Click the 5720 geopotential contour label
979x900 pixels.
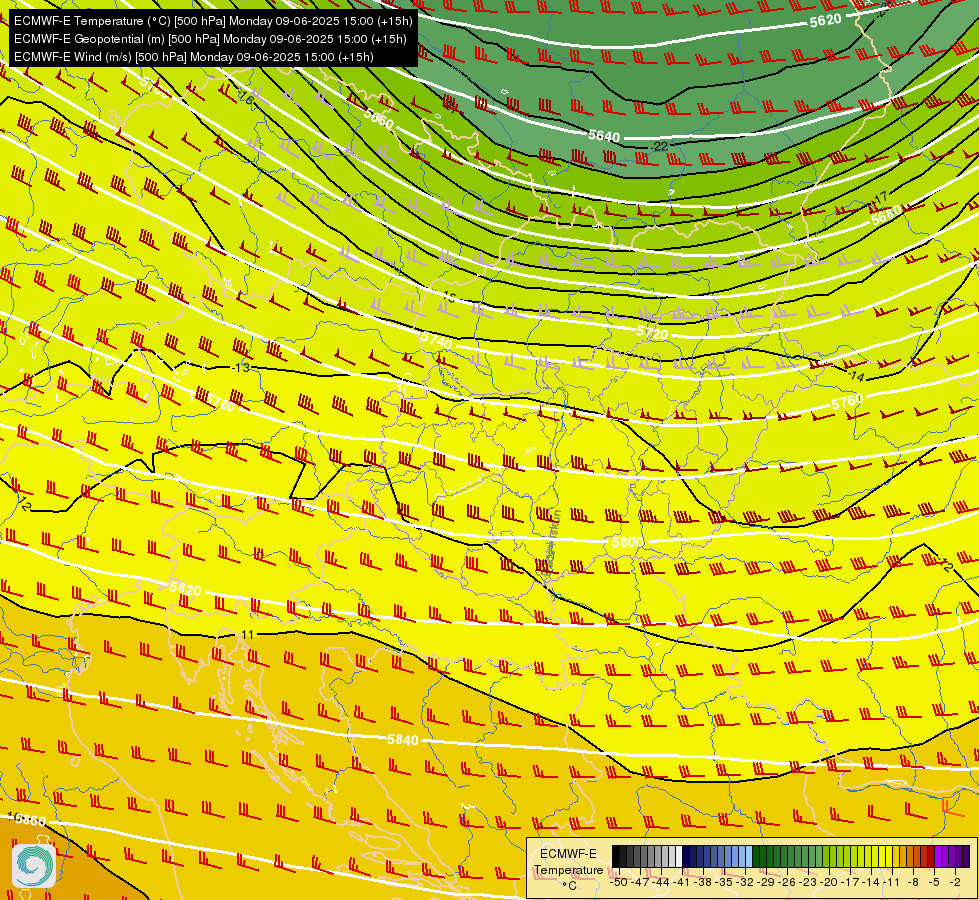[652, 334]
